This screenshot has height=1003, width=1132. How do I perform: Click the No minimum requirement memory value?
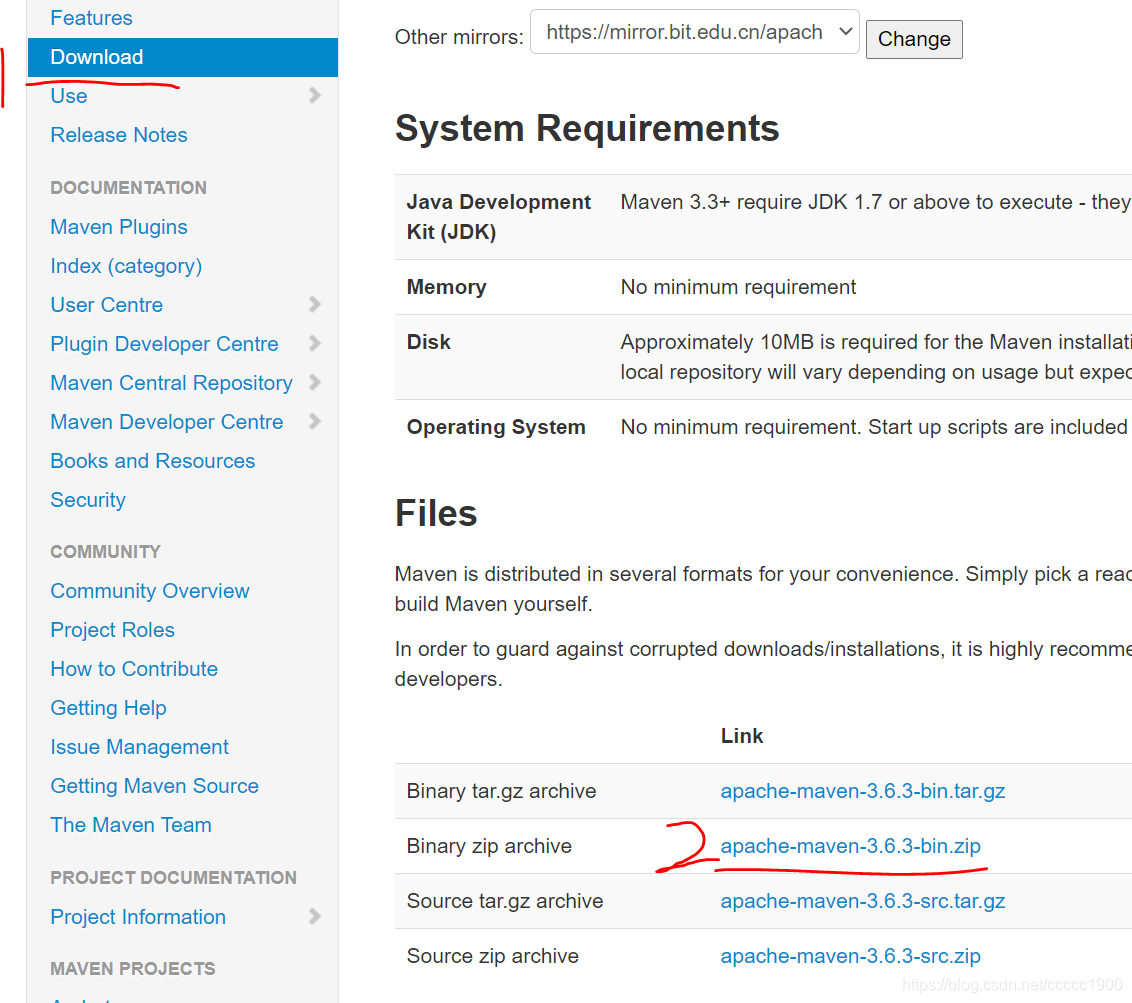(738, 287)
